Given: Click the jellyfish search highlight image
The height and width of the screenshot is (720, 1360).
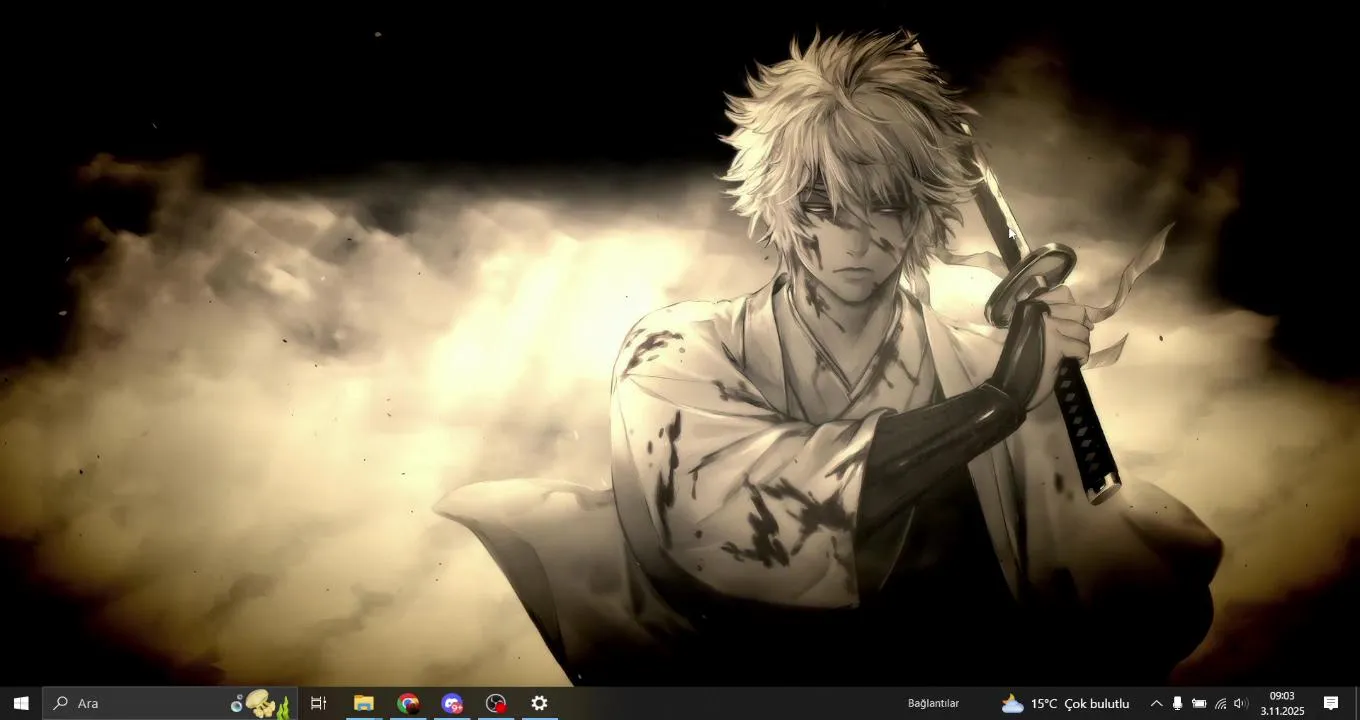Looking at the screenshot, I should pyautogui.click(x=260, y=704).
